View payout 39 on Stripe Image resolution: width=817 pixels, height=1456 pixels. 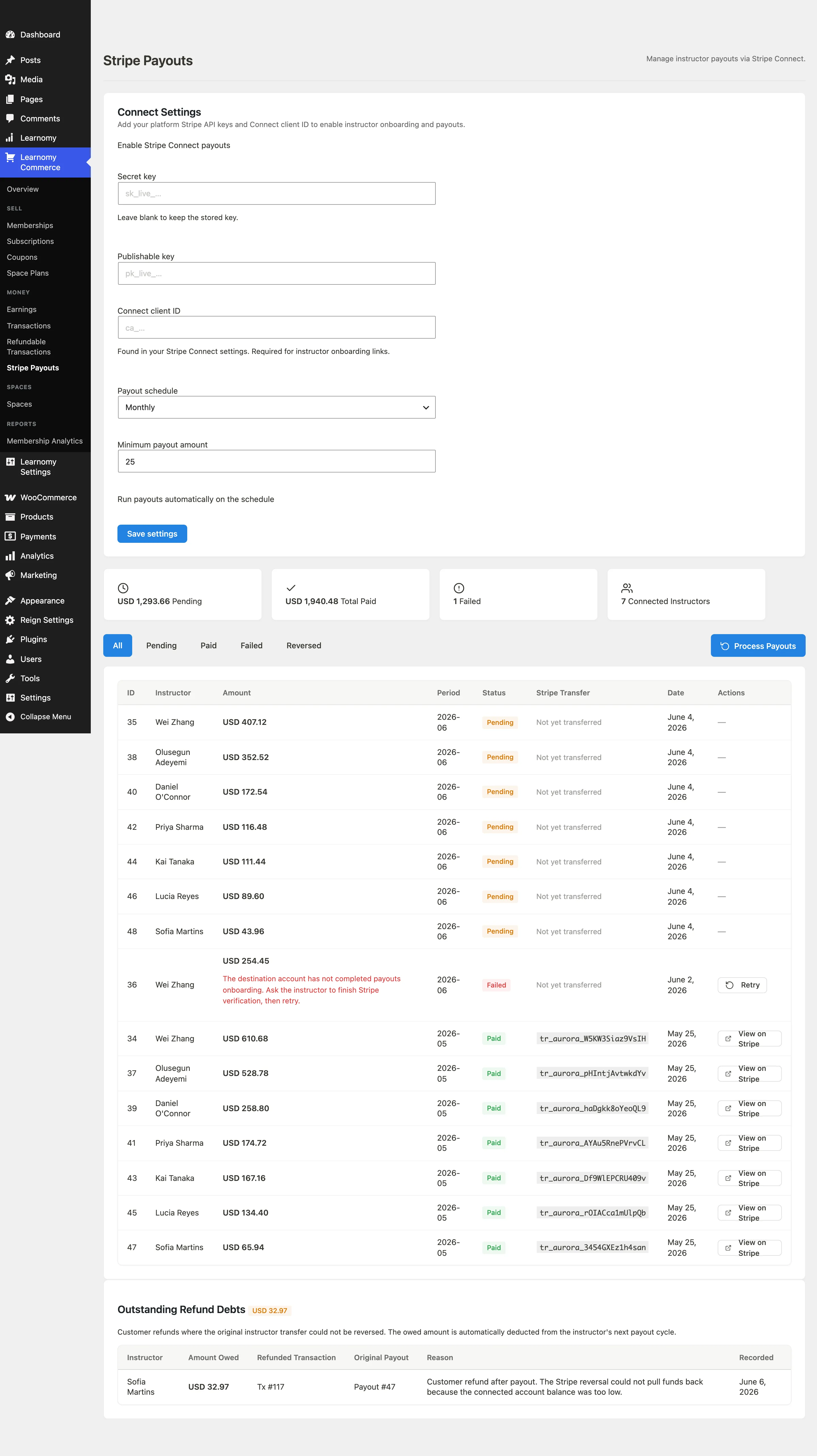click(749, 1108)
